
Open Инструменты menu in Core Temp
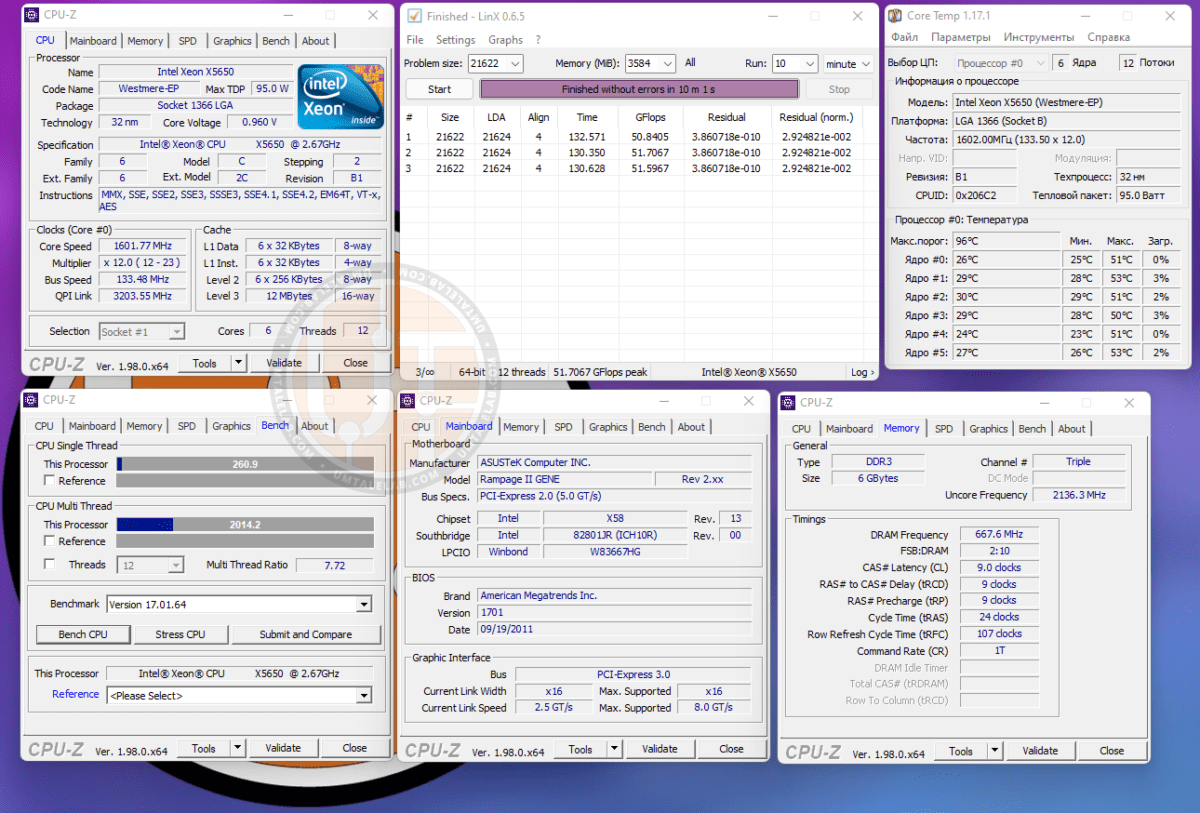tap(1039, 37)
